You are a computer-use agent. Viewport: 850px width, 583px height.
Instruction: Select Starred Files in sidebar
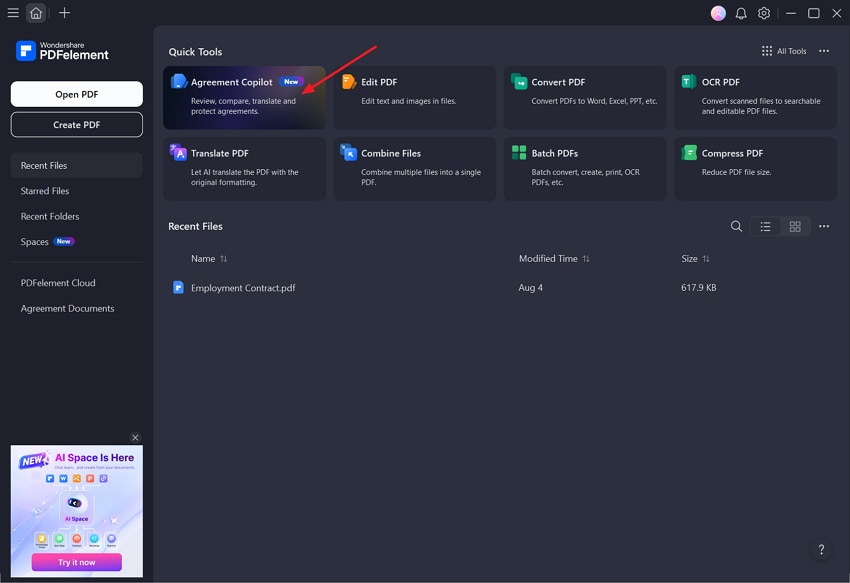pyautogui.click(x=76, y=191)
